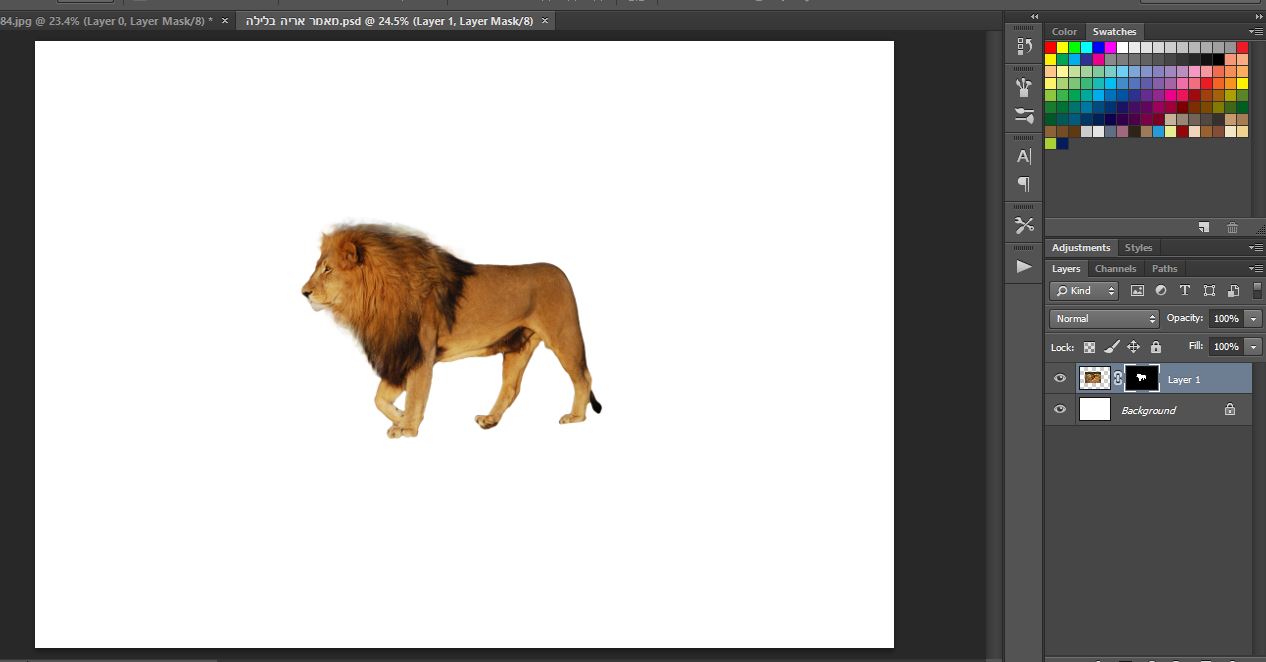The image size is (1266, 662).
Task: Open the History panel icon
Action: coord(1024,46)
